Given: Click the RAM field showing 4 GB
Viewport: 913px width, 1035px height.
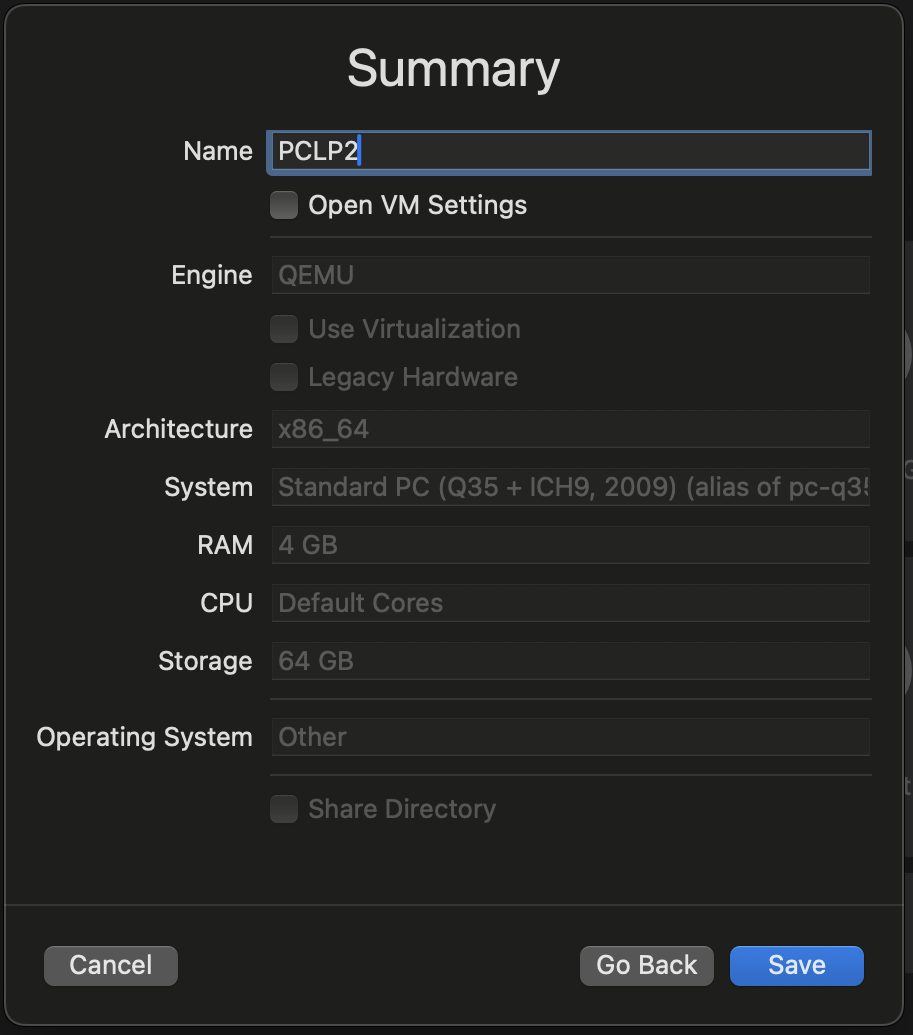Looking at the screenshot, I should 570,545.
